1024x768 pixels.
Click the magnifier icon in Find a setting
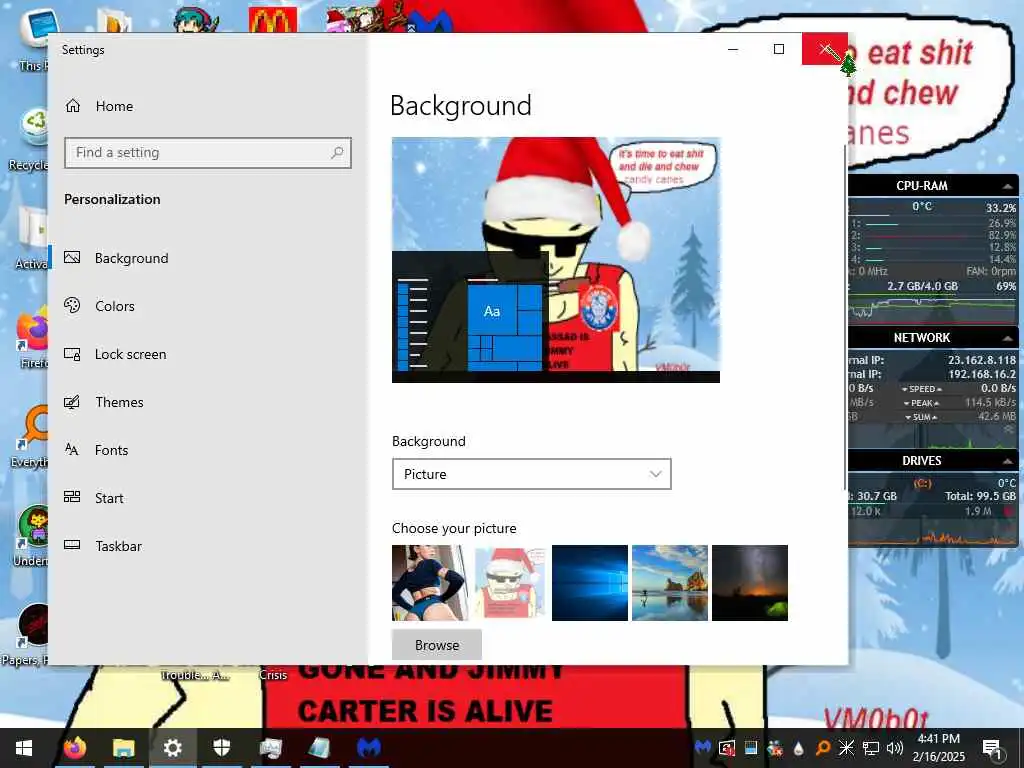tap(337, 153)
